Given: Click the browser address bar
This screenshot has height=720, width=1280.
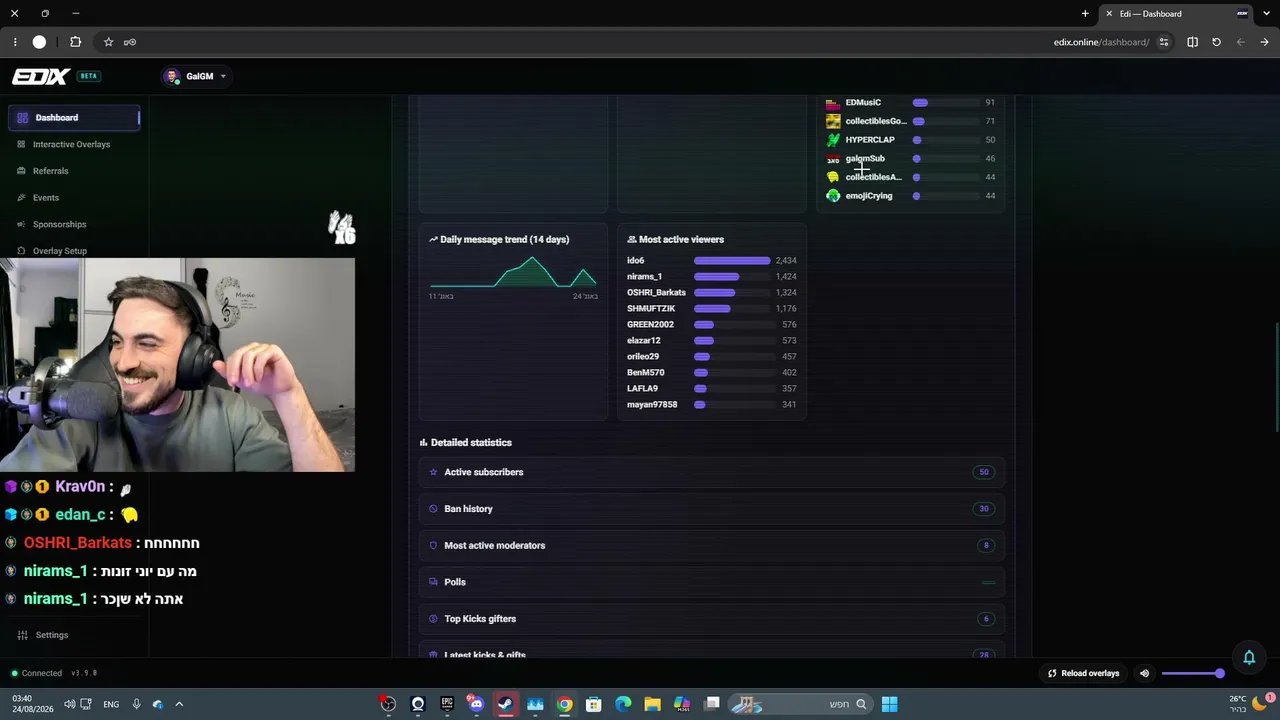Looking at the screenshot, I should 1102,42.
